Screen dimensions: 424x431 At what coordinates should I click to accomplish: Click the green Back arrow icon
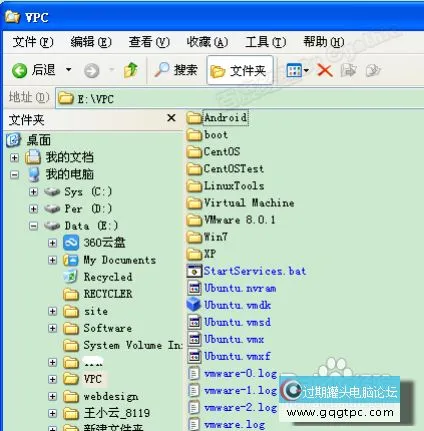[x=19, y=71]
